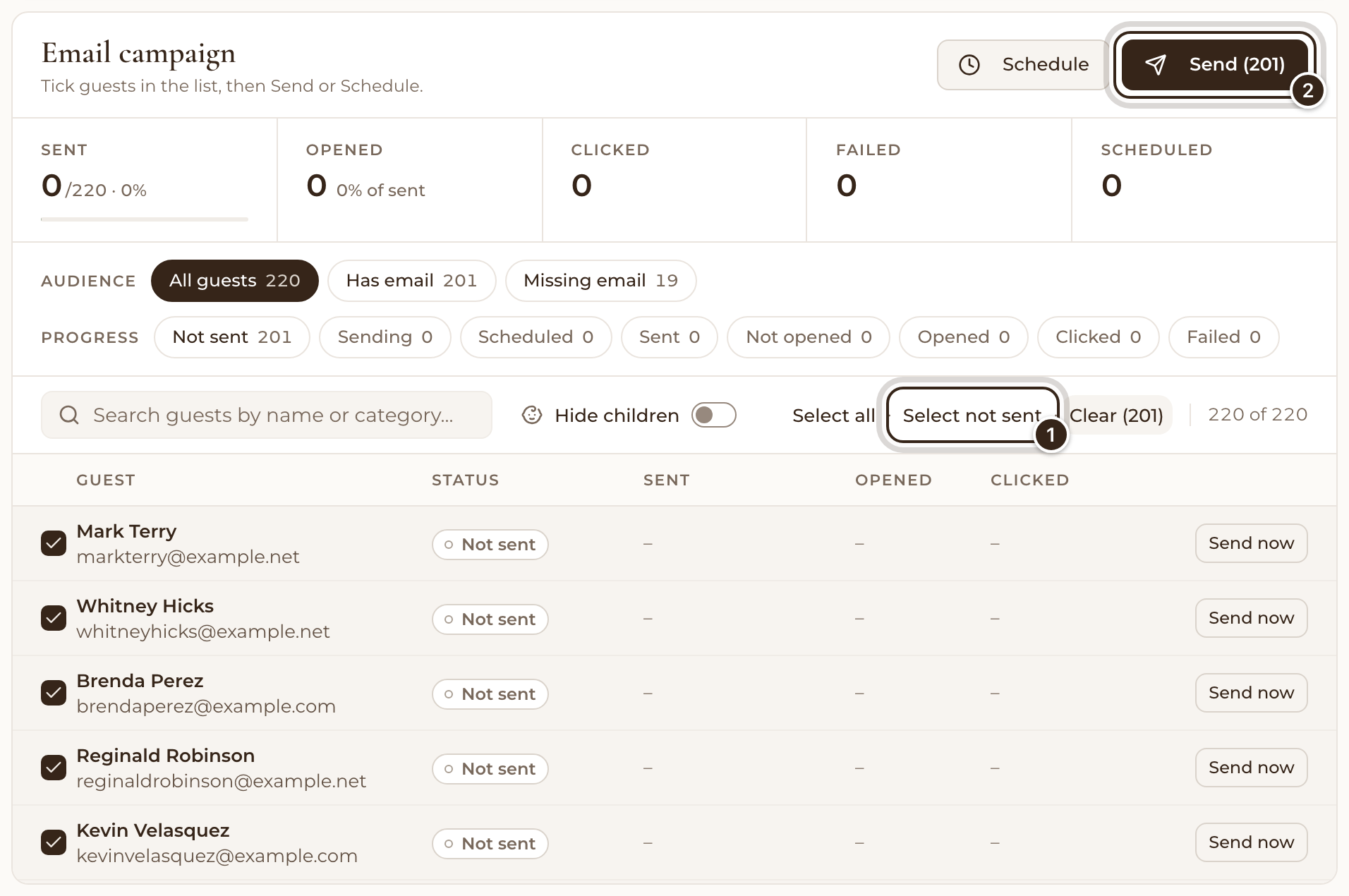Click the email markterry@example.net
This screenshot has height=896, width=1349.
click(x=188, y=557)
